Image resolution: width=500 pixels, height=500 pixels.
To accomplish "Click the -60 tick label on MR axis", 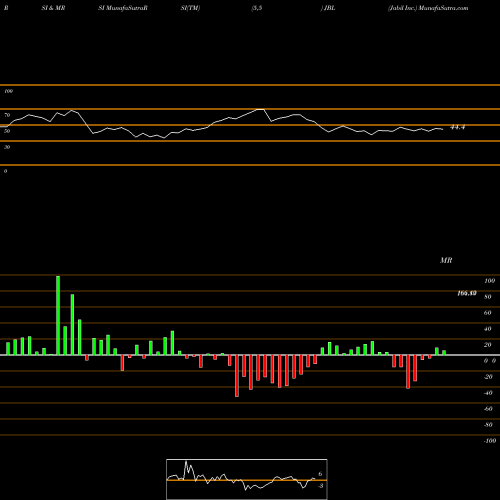I will 488,409.
